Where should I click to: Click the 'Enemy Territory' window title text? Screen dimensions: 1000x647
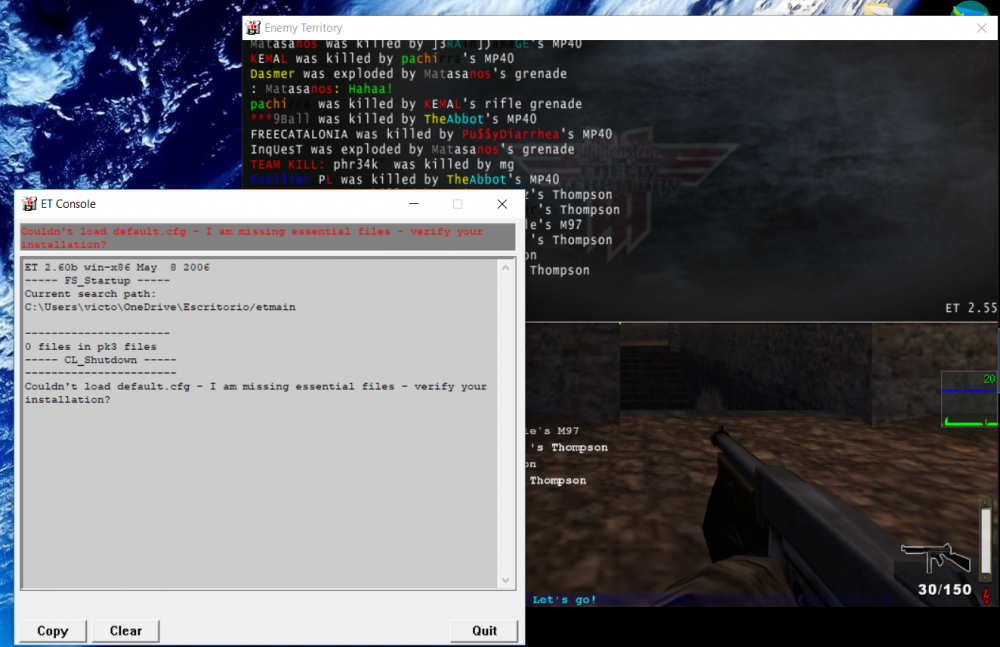click(x=303, y=28)
